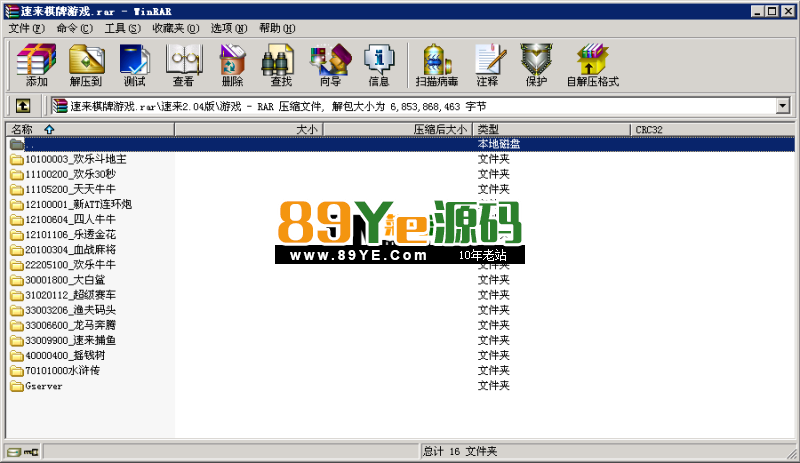Select the 12100001_新ATT连环炮 folder icon
The width and height of the screenshot is (800, 463).
(x=17, y=205)
